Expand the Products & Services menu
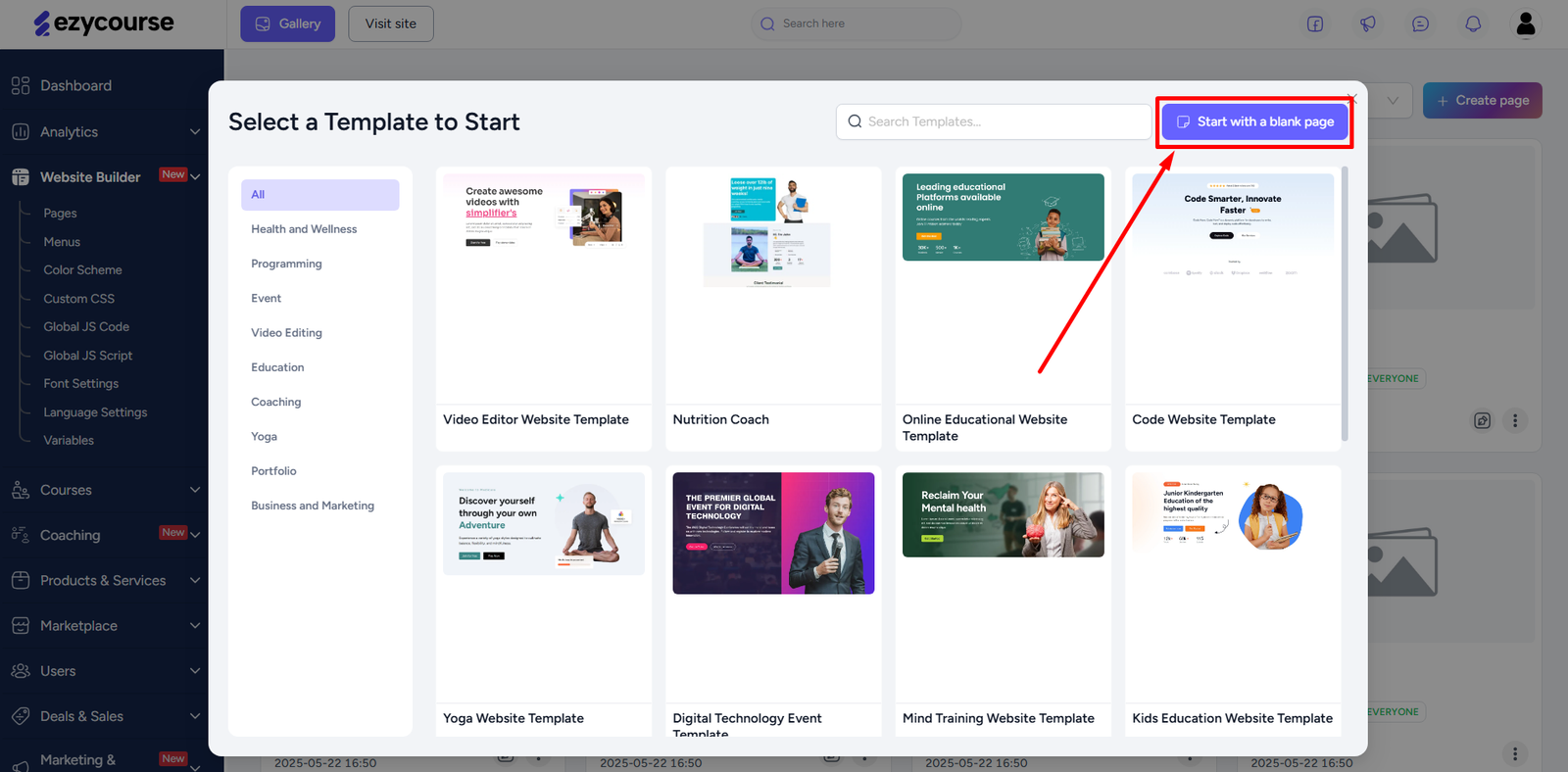 pos(194,580)
